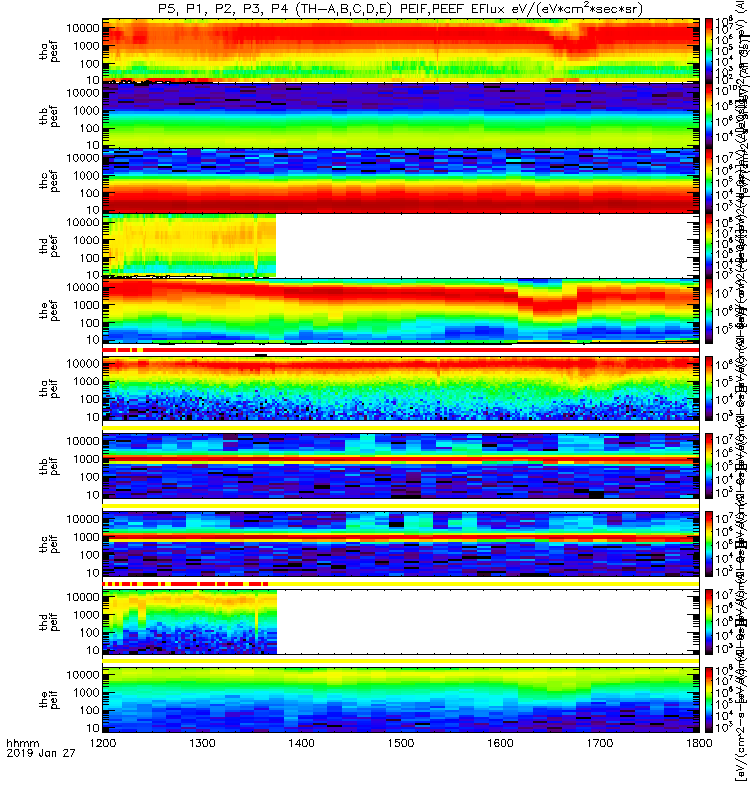Click the 1400 time axis label
The height and width of the screenshot is (800, 750).
pos(302,743)
